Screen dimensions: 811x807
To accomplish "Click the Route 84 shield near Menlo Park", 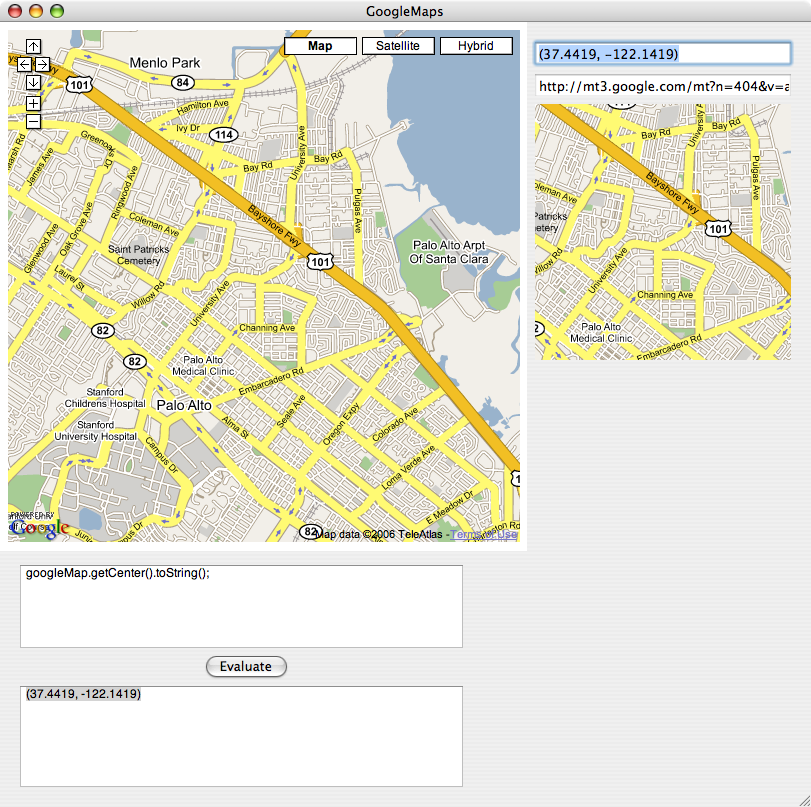I will (x=183, y=83).
